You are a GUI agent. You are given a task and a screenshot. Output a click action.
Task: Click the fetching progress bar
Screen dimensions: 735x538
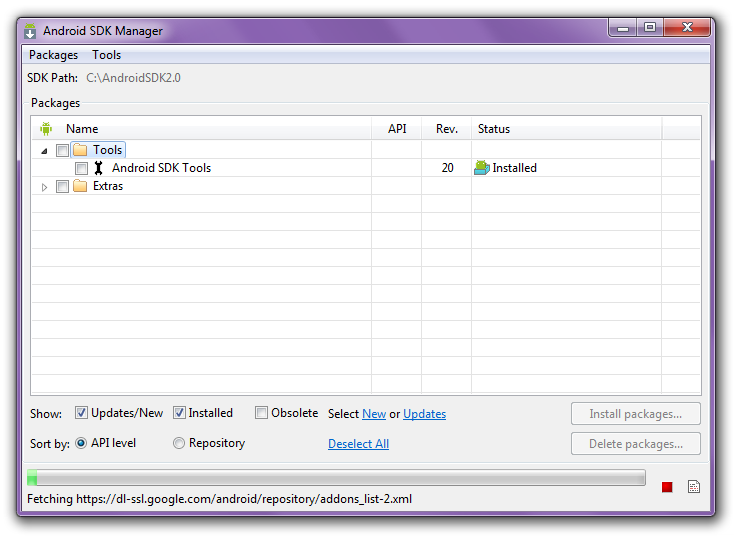click(x=336, y=478)
